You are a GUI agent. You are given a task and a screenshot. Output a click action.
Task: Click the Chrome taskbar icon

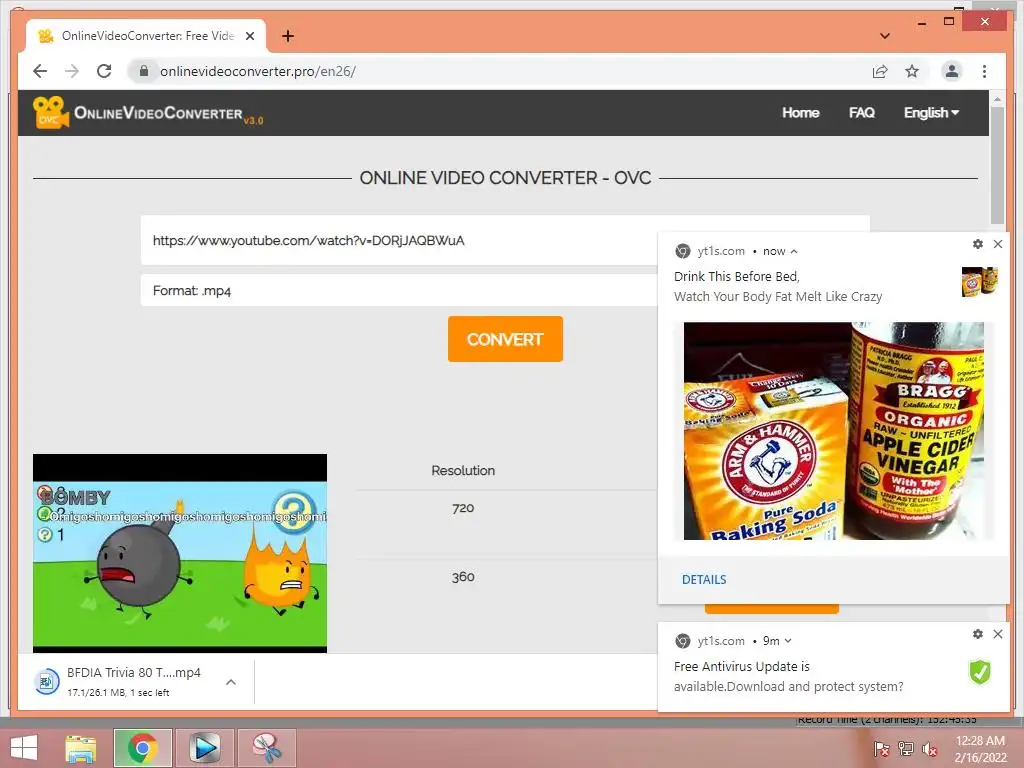pos(142,748)
